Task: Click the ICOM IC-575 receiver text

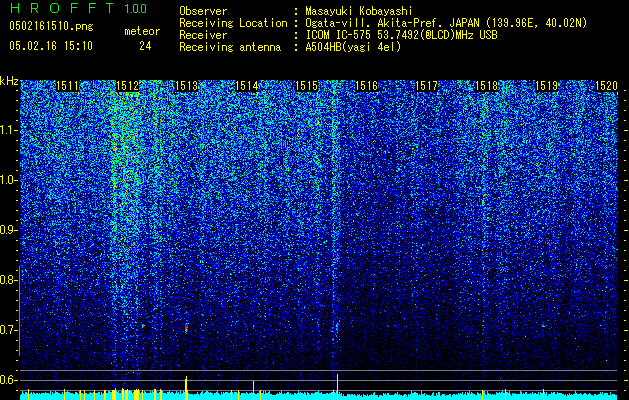Action: pos(401,35)
